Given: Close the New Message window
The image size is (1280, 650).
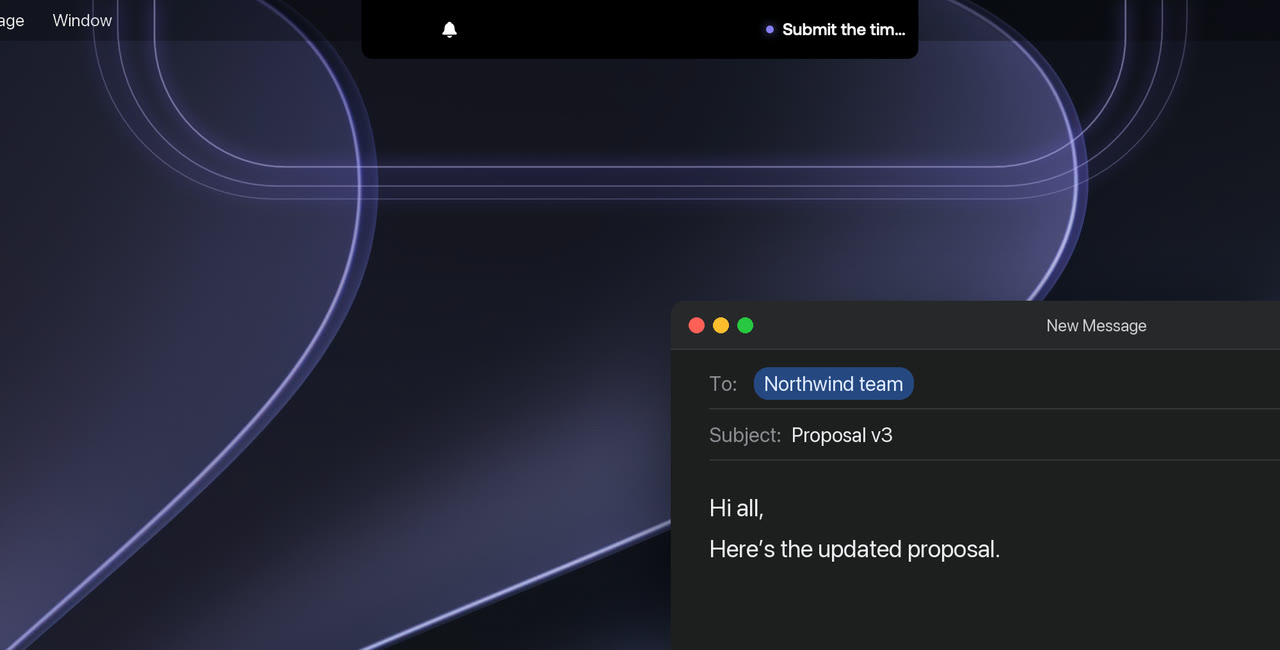Looking at the screenshot, I should coord(697,325).
